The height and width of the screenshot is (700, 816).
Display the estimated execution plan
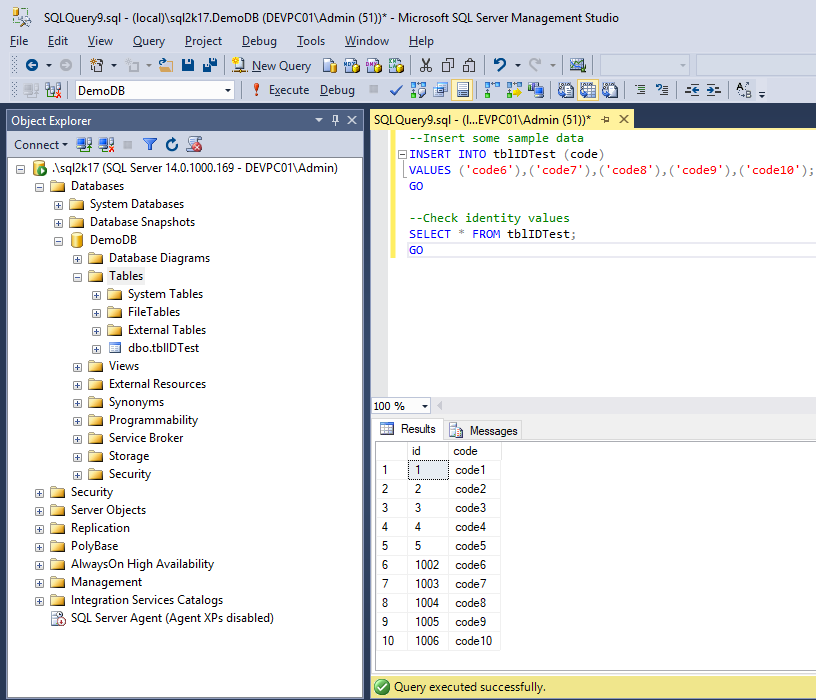[418, 91]
